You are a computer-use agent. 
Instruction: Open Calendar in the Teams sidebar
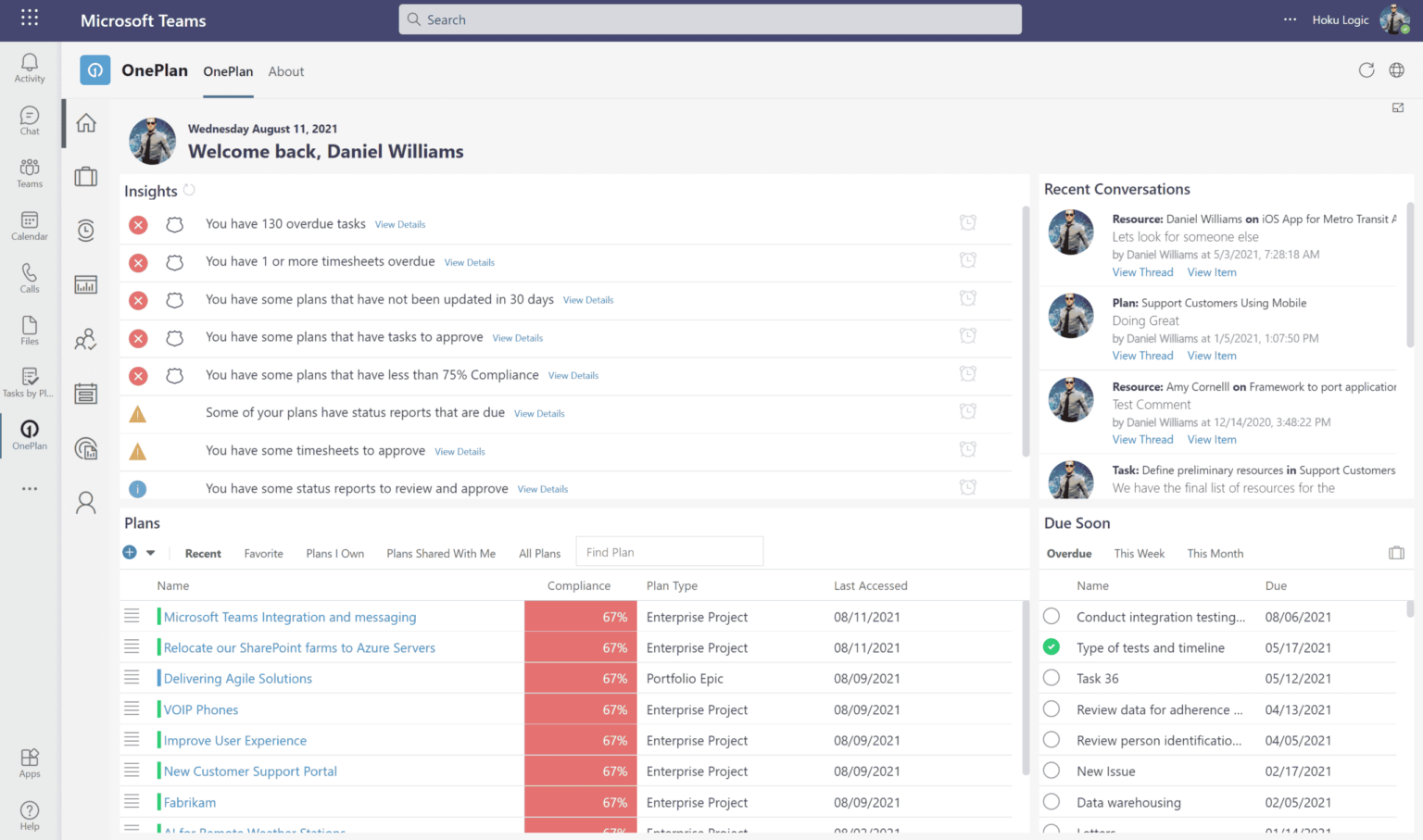click(30, 226)
